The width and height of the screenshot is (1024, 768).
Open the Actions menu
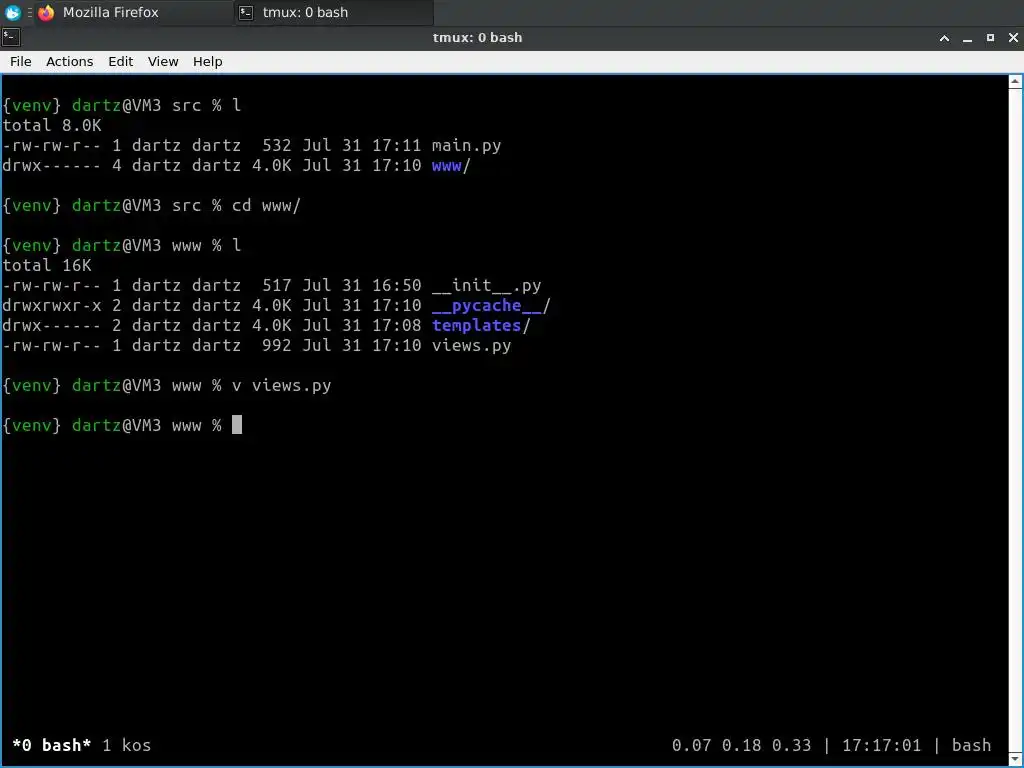click(69, 61)
